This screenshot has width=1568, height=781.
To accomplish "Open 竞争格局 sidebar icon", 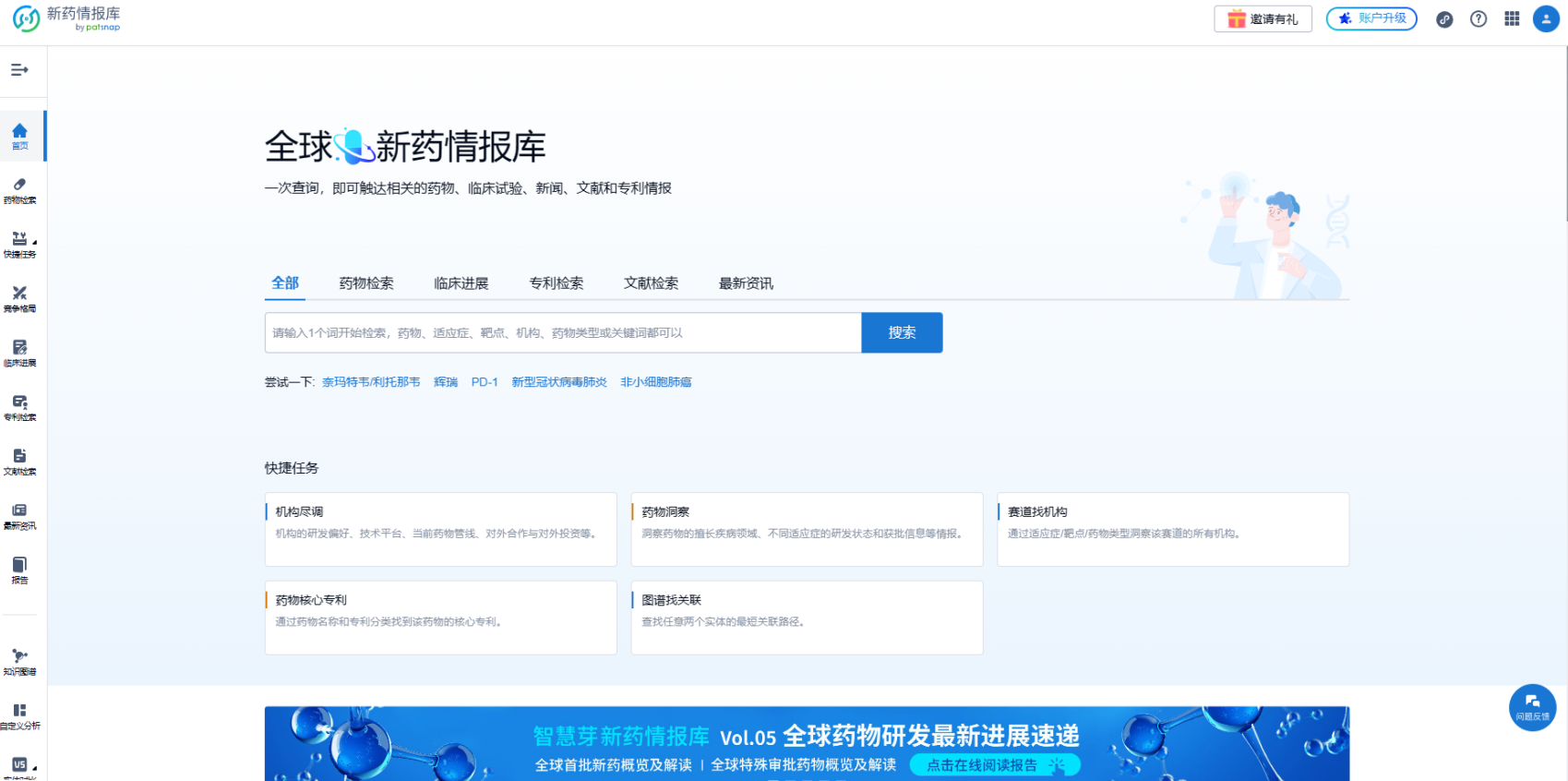I will tap(19, 298).
